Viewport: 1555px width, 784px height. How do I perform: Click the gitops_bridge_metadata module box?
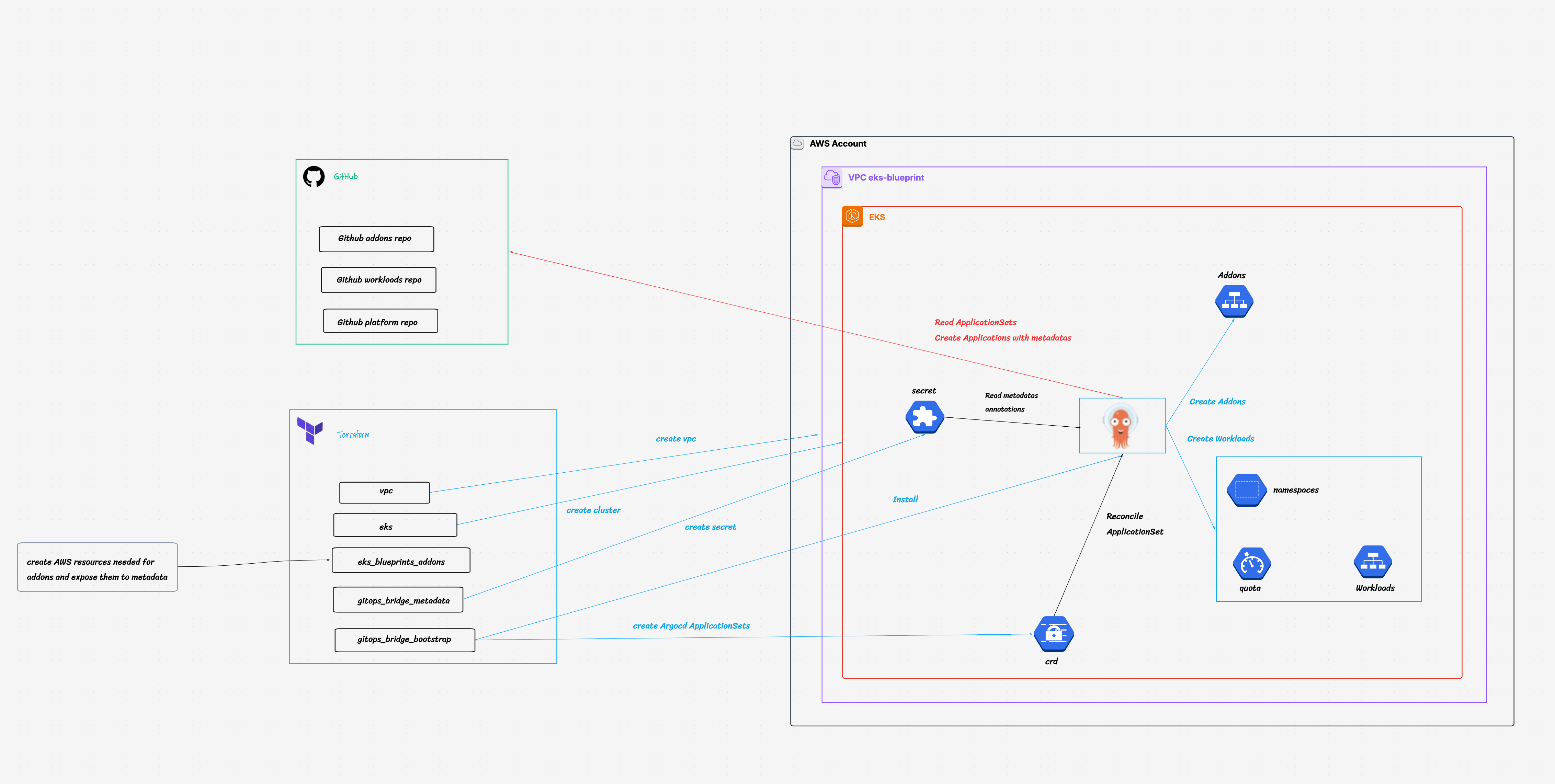point(398,600)
